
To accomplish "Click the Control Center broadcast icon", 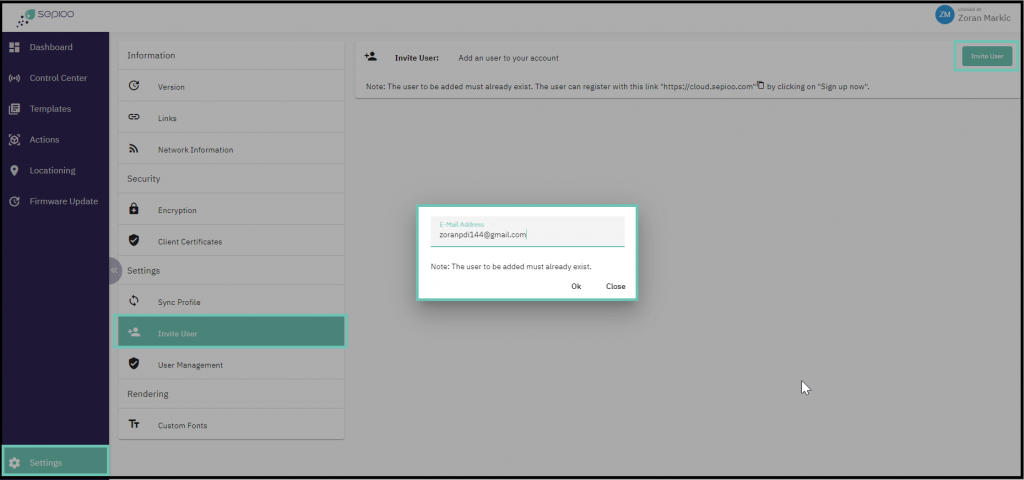I will [15, 78].
